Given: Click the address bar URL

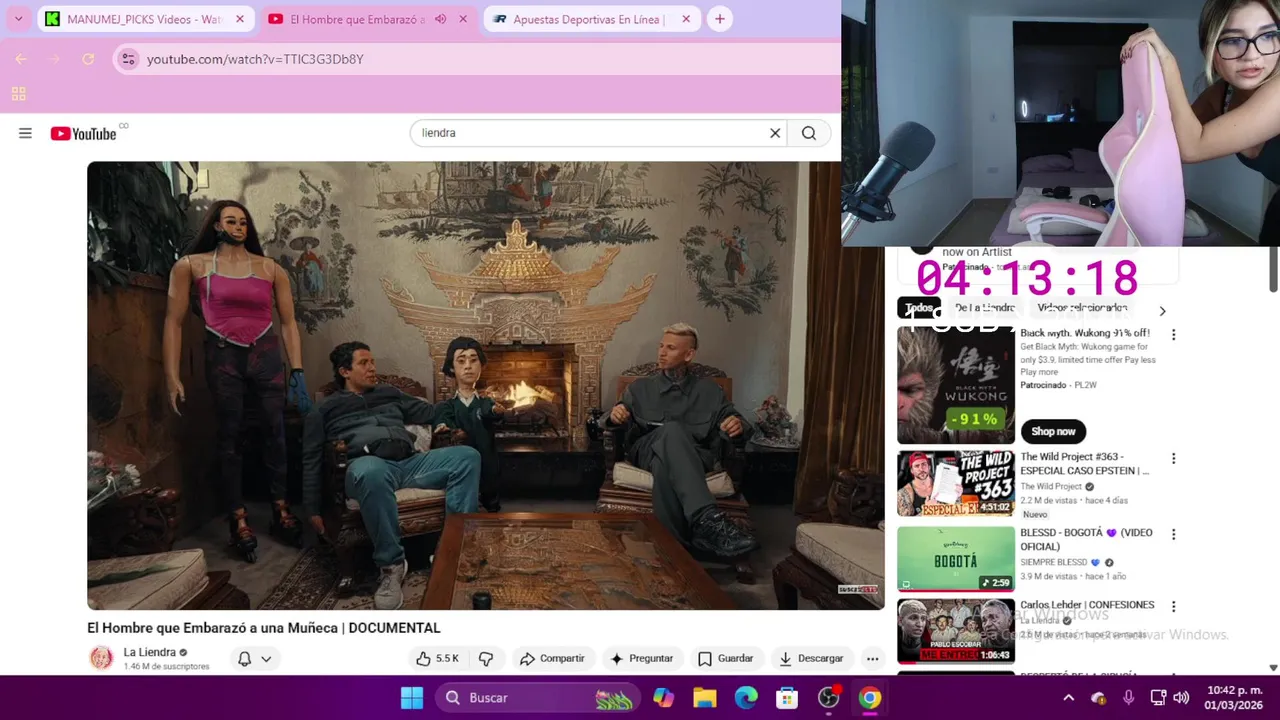Looking at the screenshot, I should 255,59.
